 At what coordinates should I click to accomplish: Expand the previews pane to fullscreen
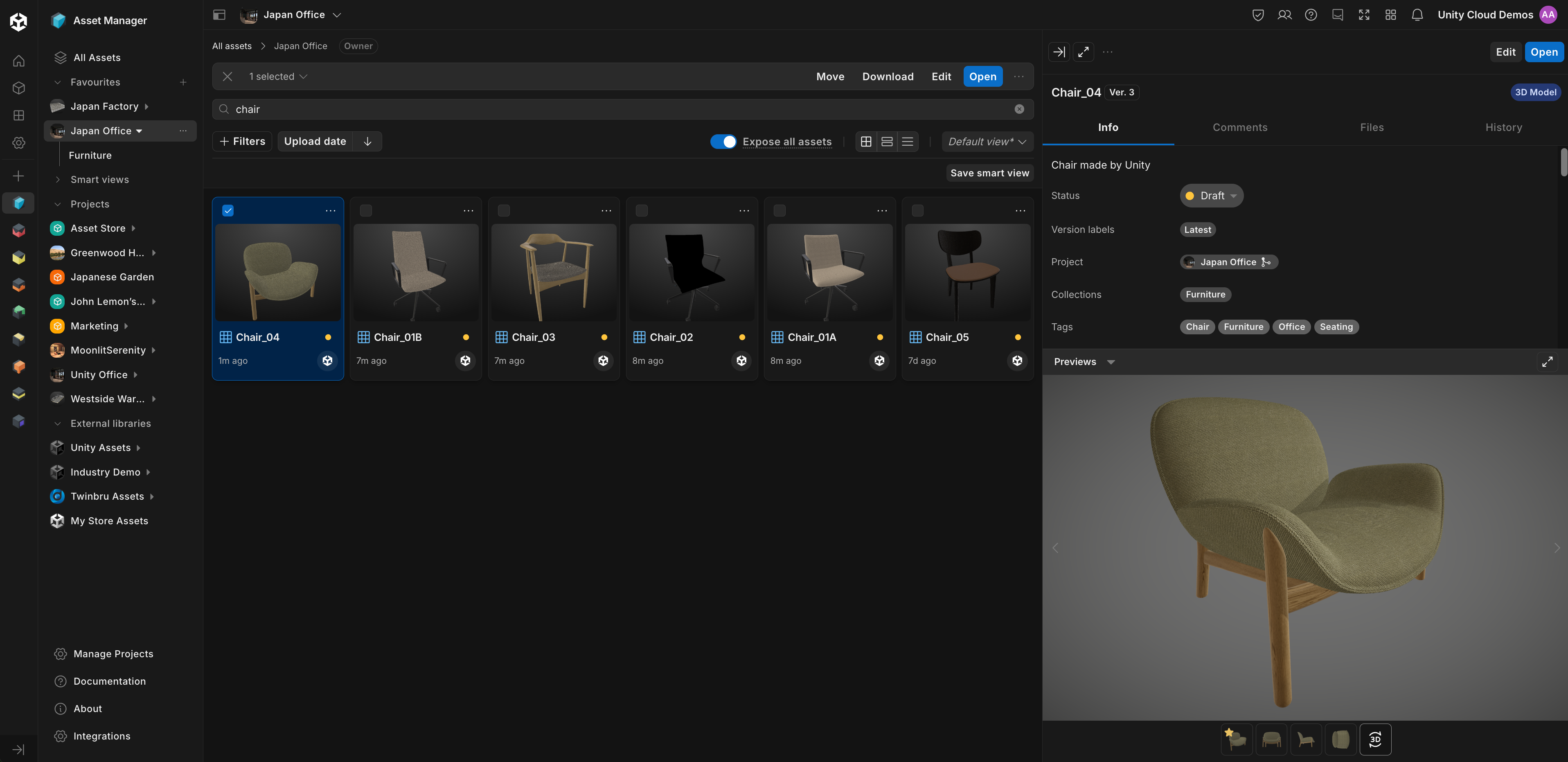coord(1547,361)
